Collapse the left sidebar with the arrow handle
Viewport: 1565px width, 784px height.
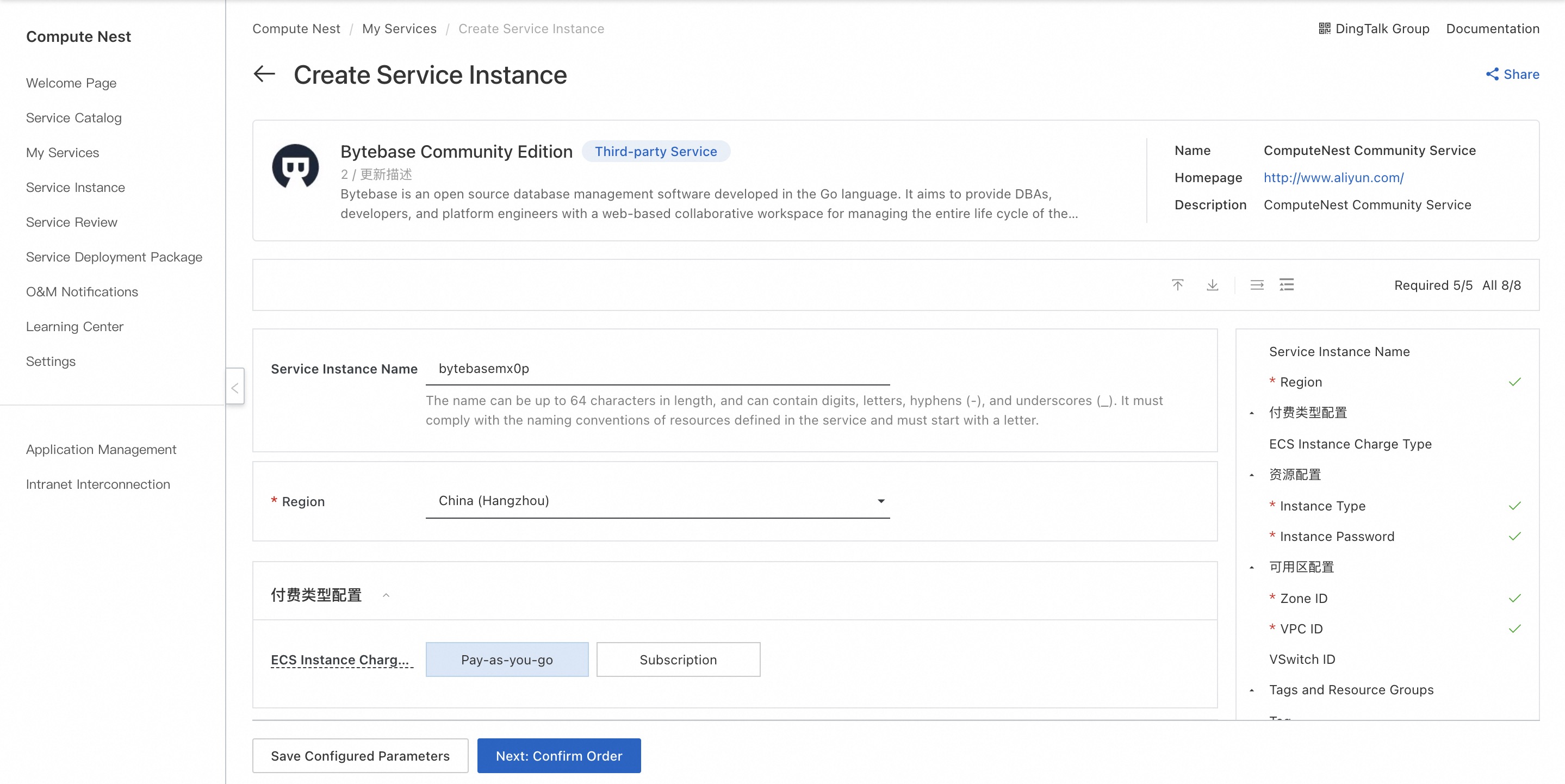[235, 386]
